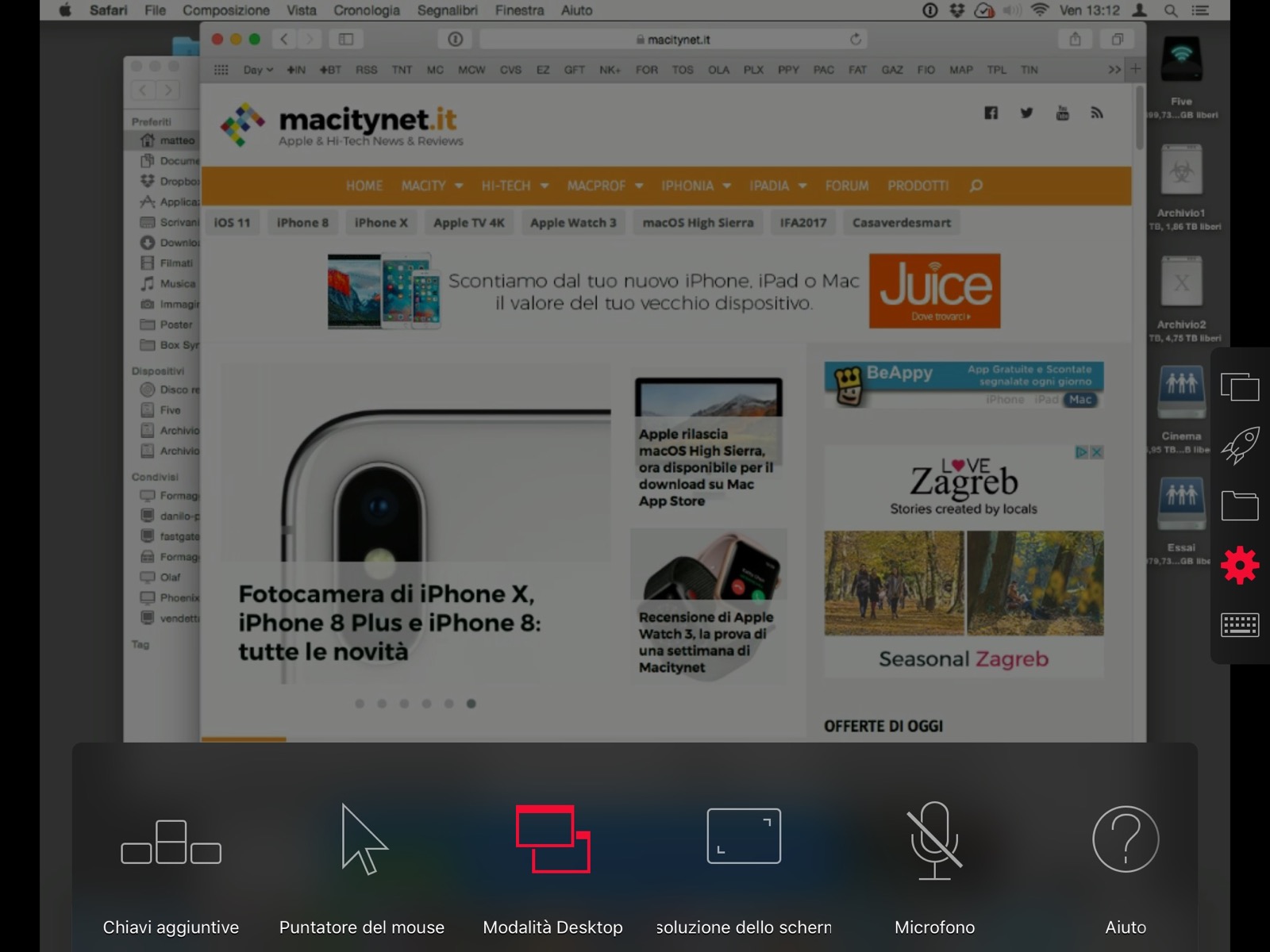
Task: Show more bookmarks with the double chevron
Action: click(x=1114, y=70)
